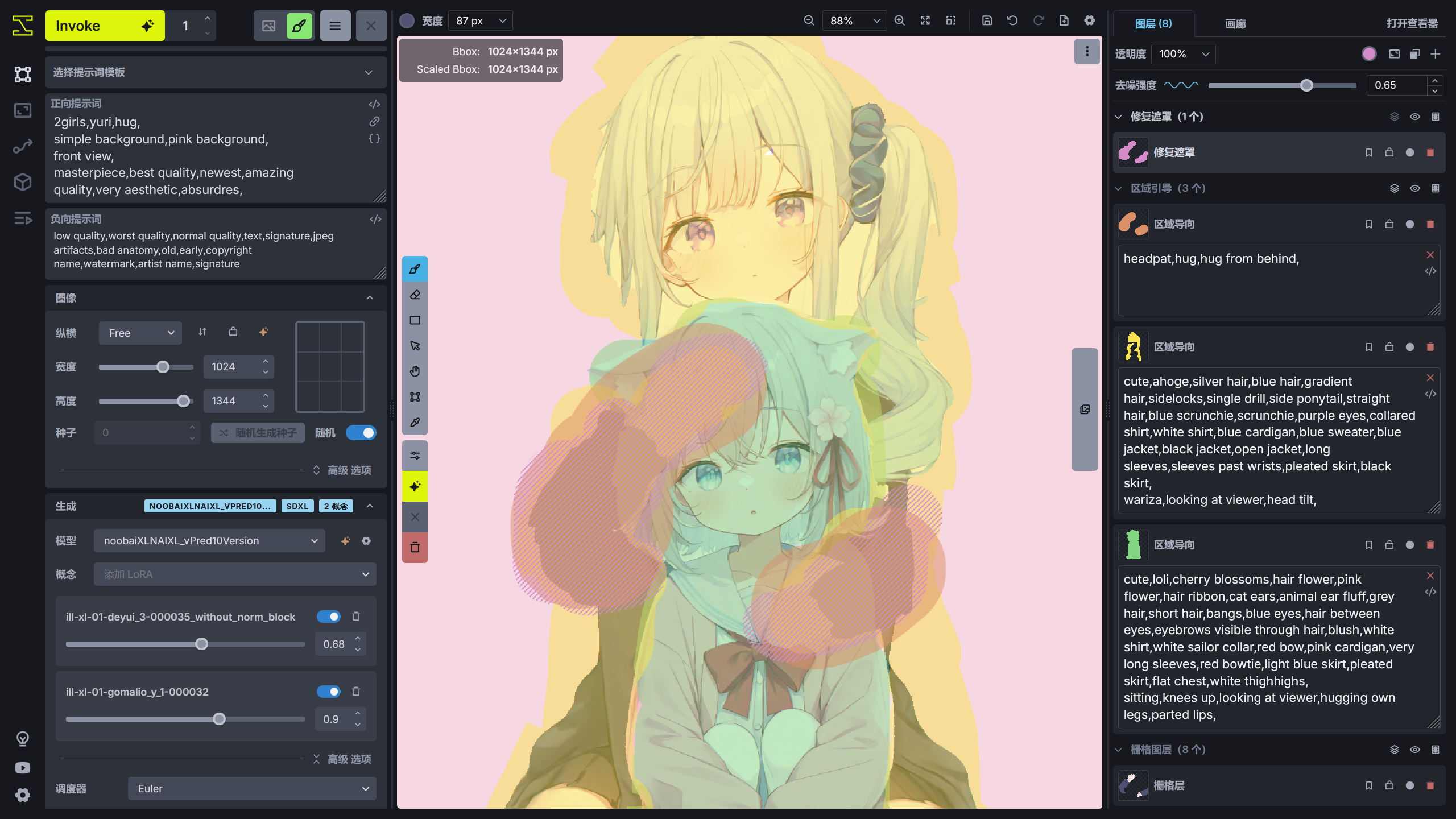Switch to the 画廊 tab

1235,24
